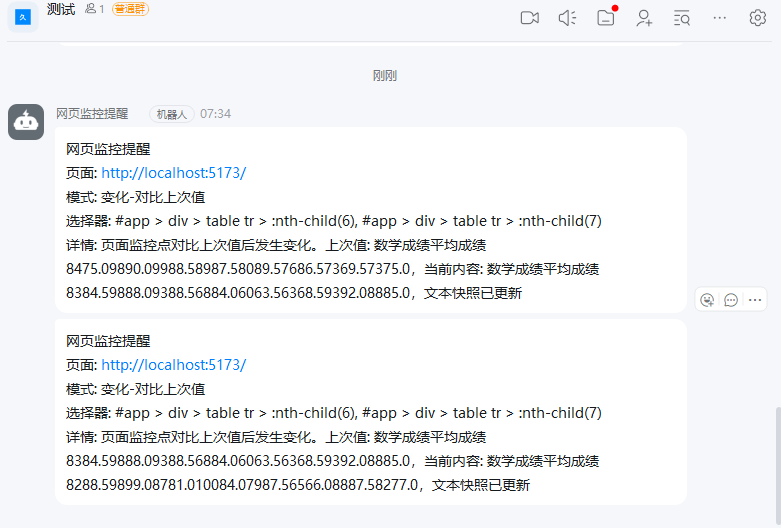This screenshot has height=528, width=781.
Task: Click the line starting 8475.09890 in first message
Action: click(x=333, y=269)
